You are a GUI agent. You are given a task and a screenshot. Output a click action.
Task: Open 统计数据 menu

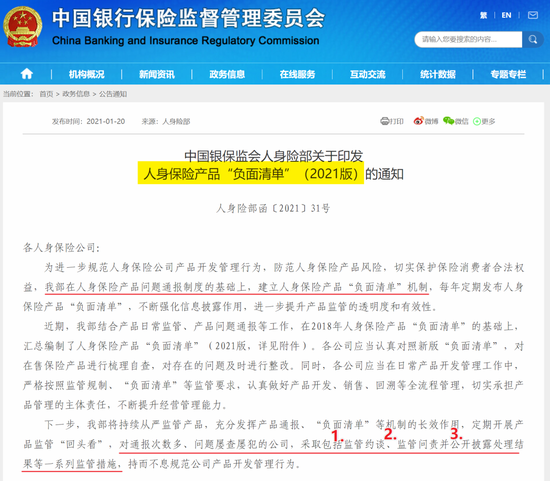(x=438, y=74)
